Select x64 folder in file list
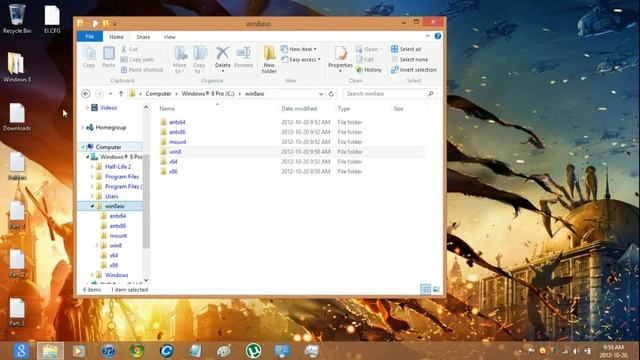The height and width of the screenshot is (360, 640). pos(173,162)
